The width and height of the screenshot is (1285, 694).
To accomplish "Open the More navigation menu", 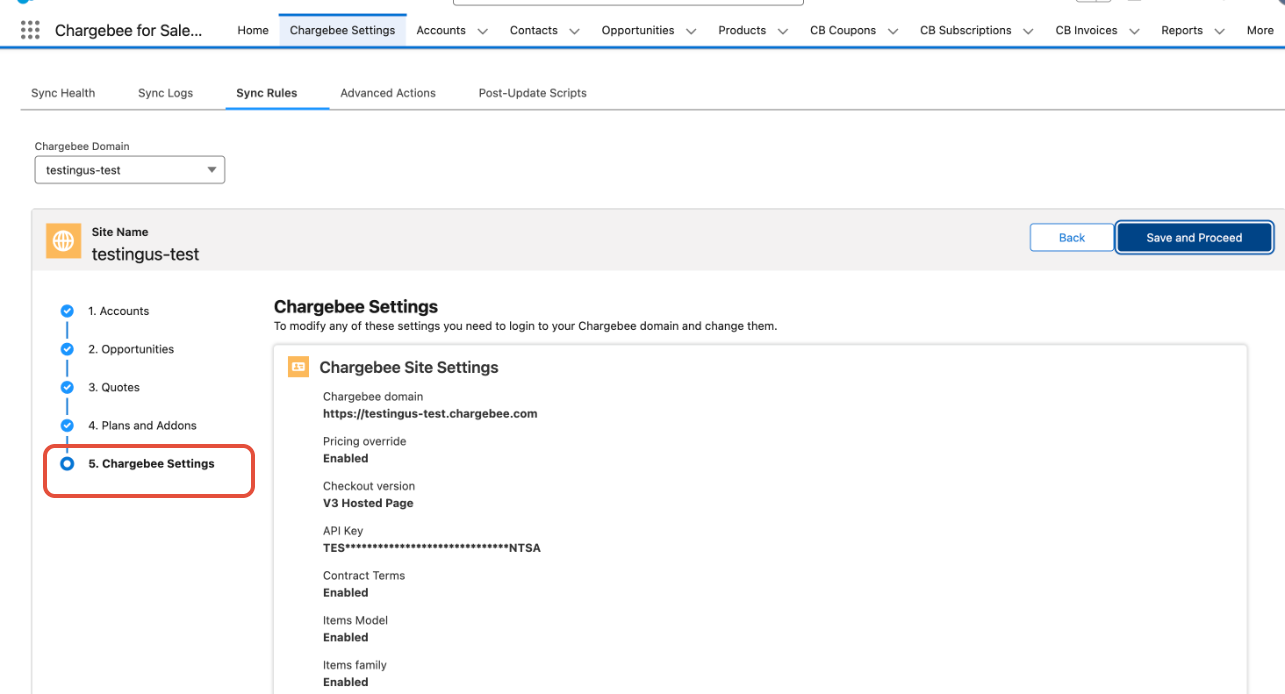I will click(1259, 30).
